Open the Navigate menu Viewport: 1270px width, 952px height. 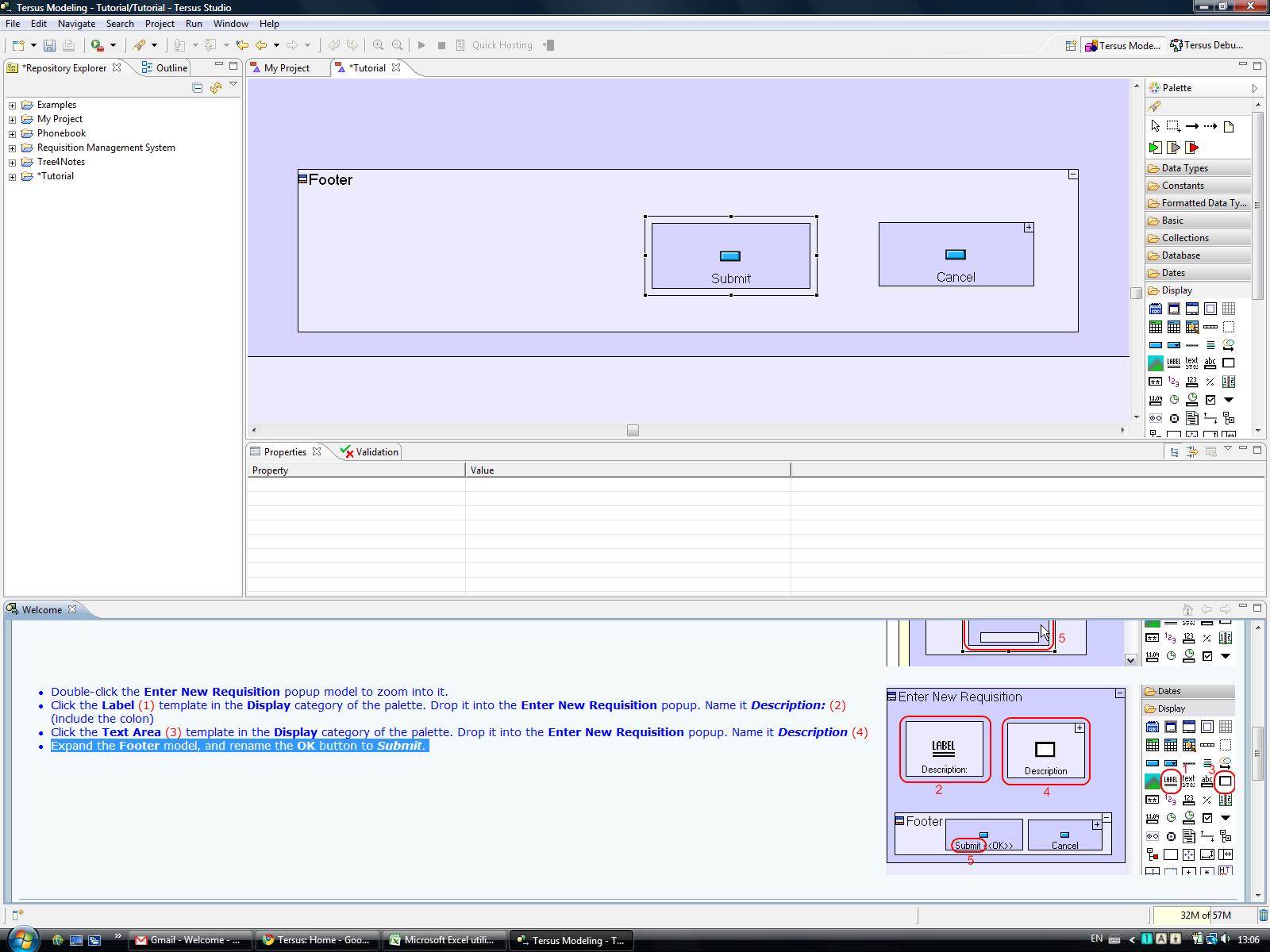76,24
